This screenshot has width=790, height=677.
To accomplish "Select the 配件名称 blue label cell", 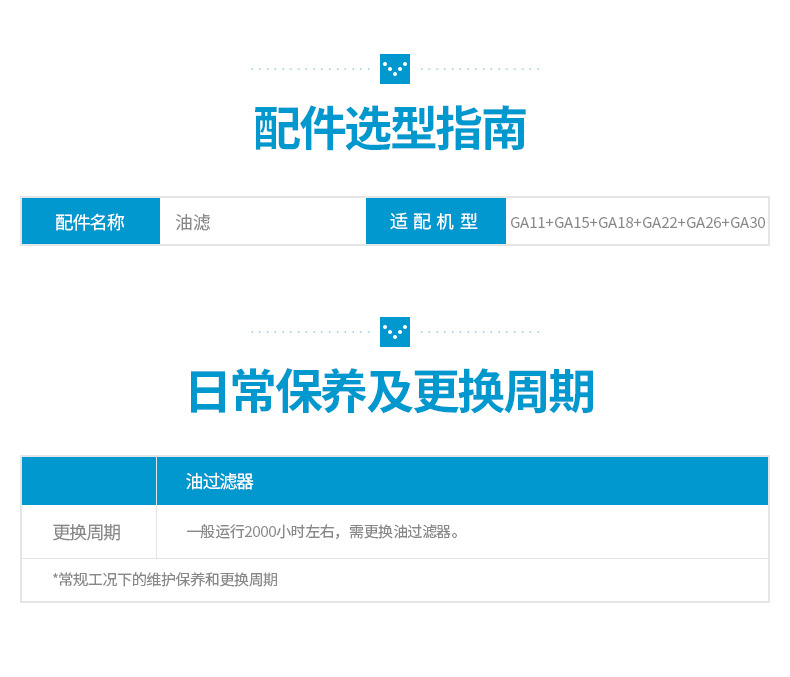I will click(x=91, y=222).
